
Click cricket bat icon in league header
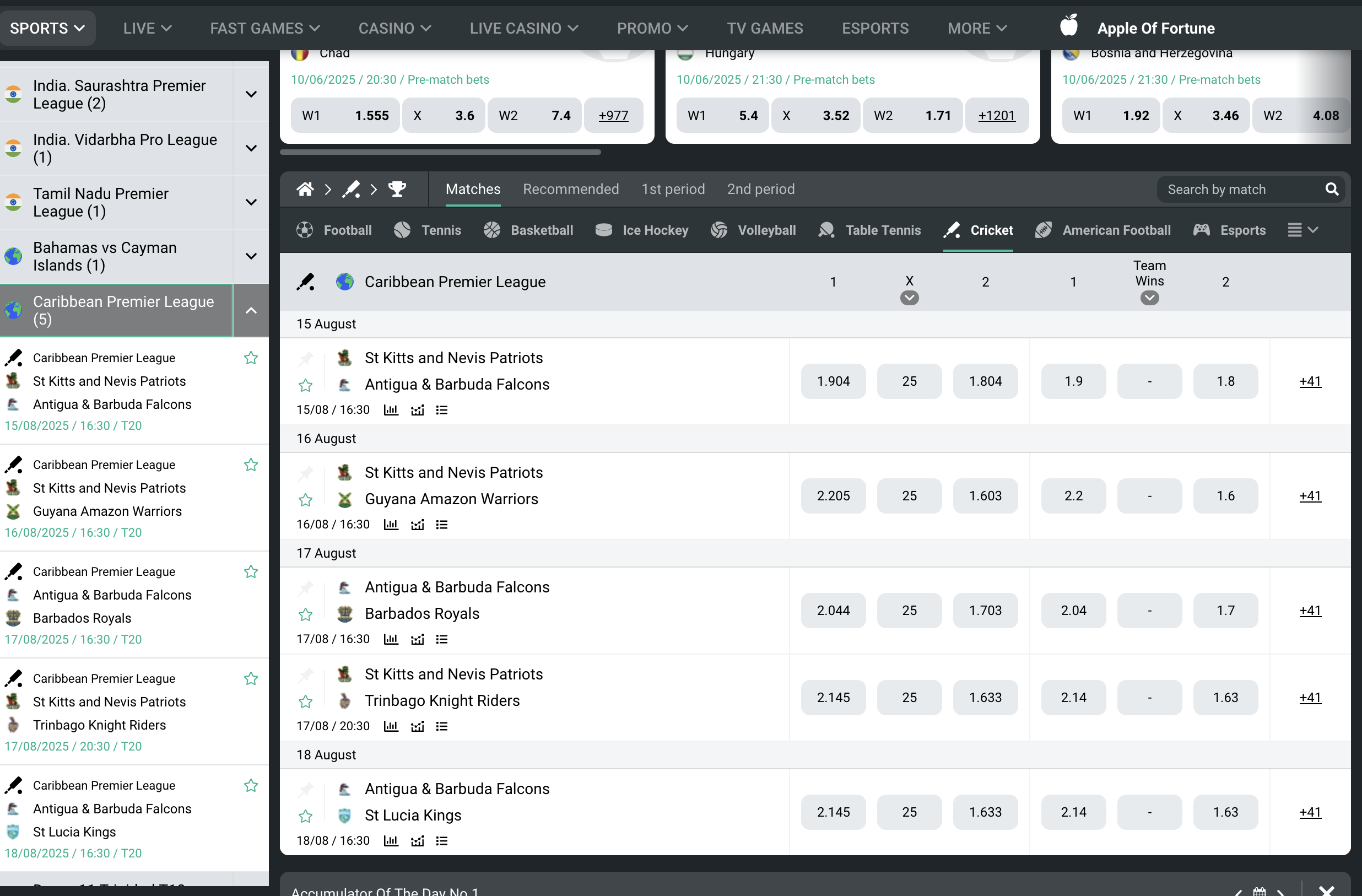pyautogui.click(x=306, y=282)
